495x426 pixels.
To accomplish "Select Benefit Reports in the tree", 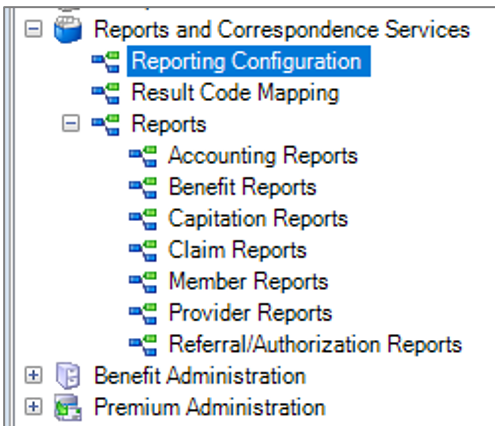I will coord(243,187).
